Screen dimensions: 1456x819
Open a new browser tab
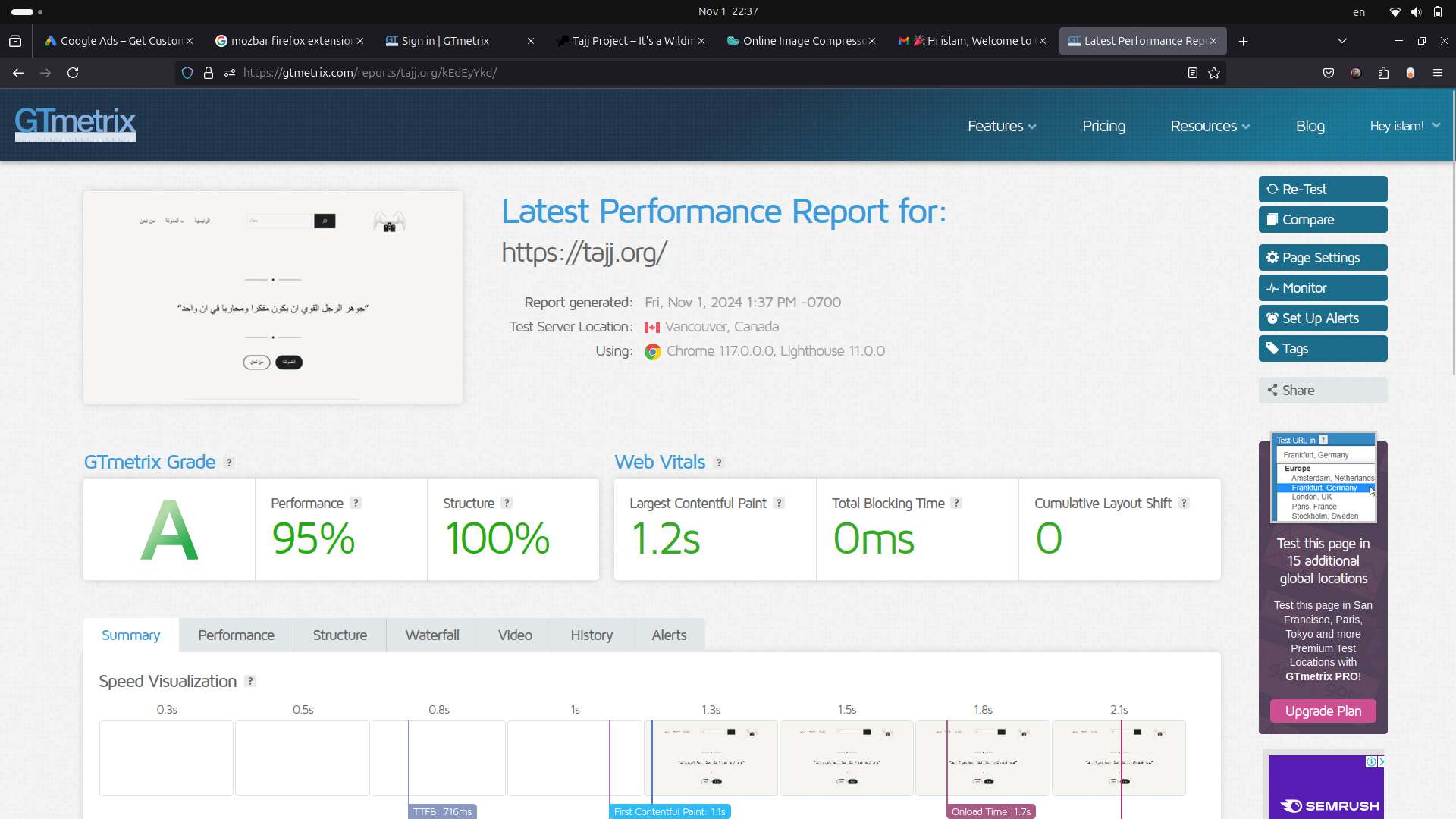(x=1243, y=41)
